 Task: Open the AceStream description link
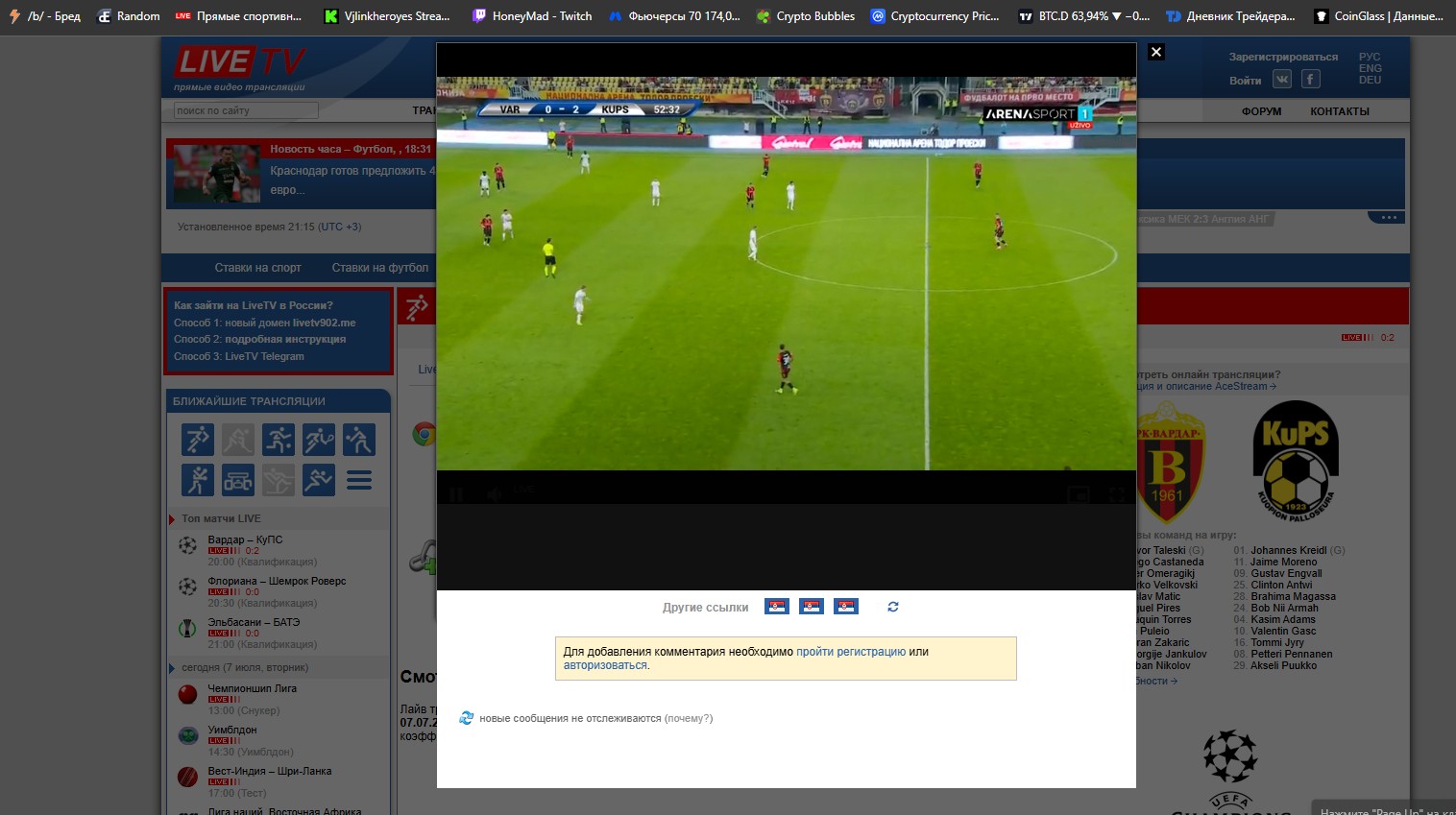1206,386
